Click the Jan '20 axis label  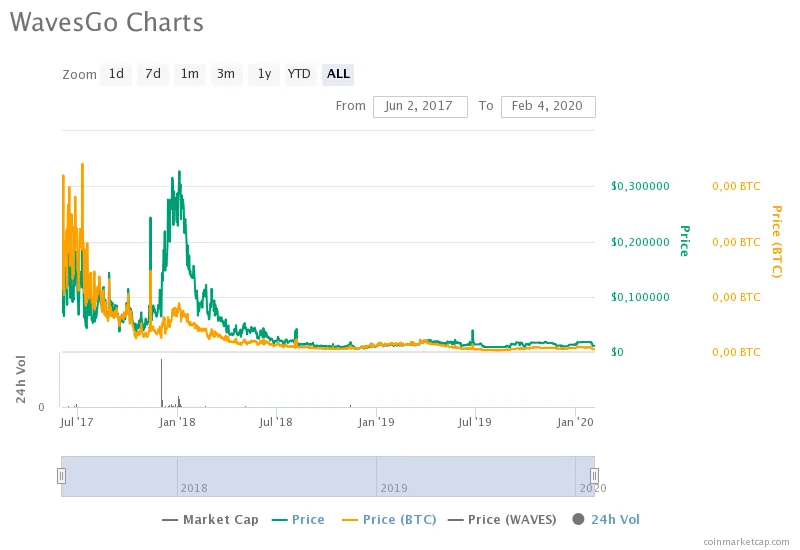tap(576, 422)
